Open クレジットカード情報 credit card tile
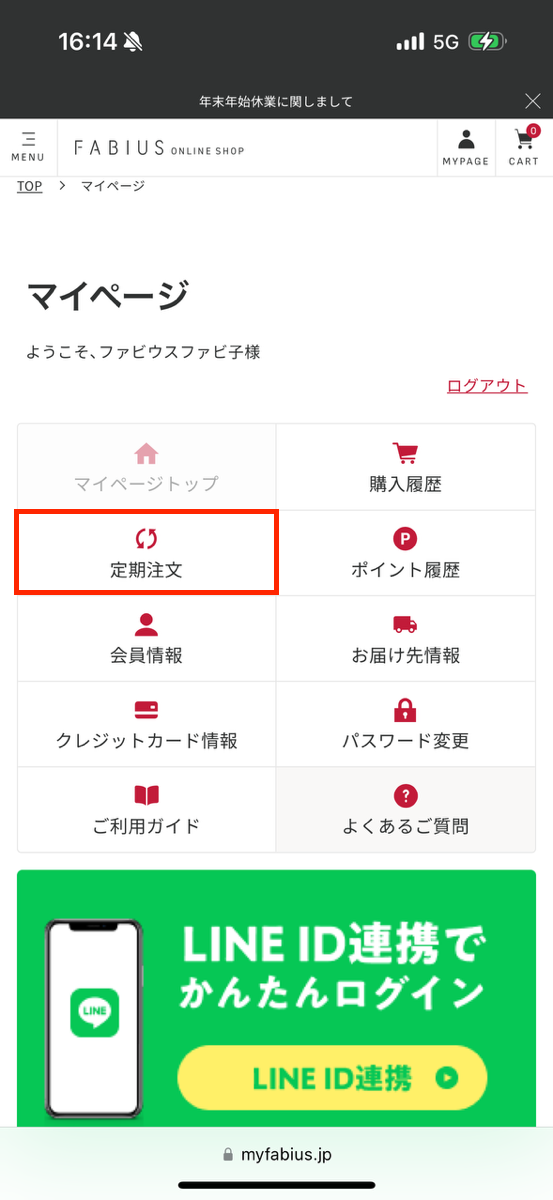The height and width of the screenshot is (1200, 553). point(146,724)
